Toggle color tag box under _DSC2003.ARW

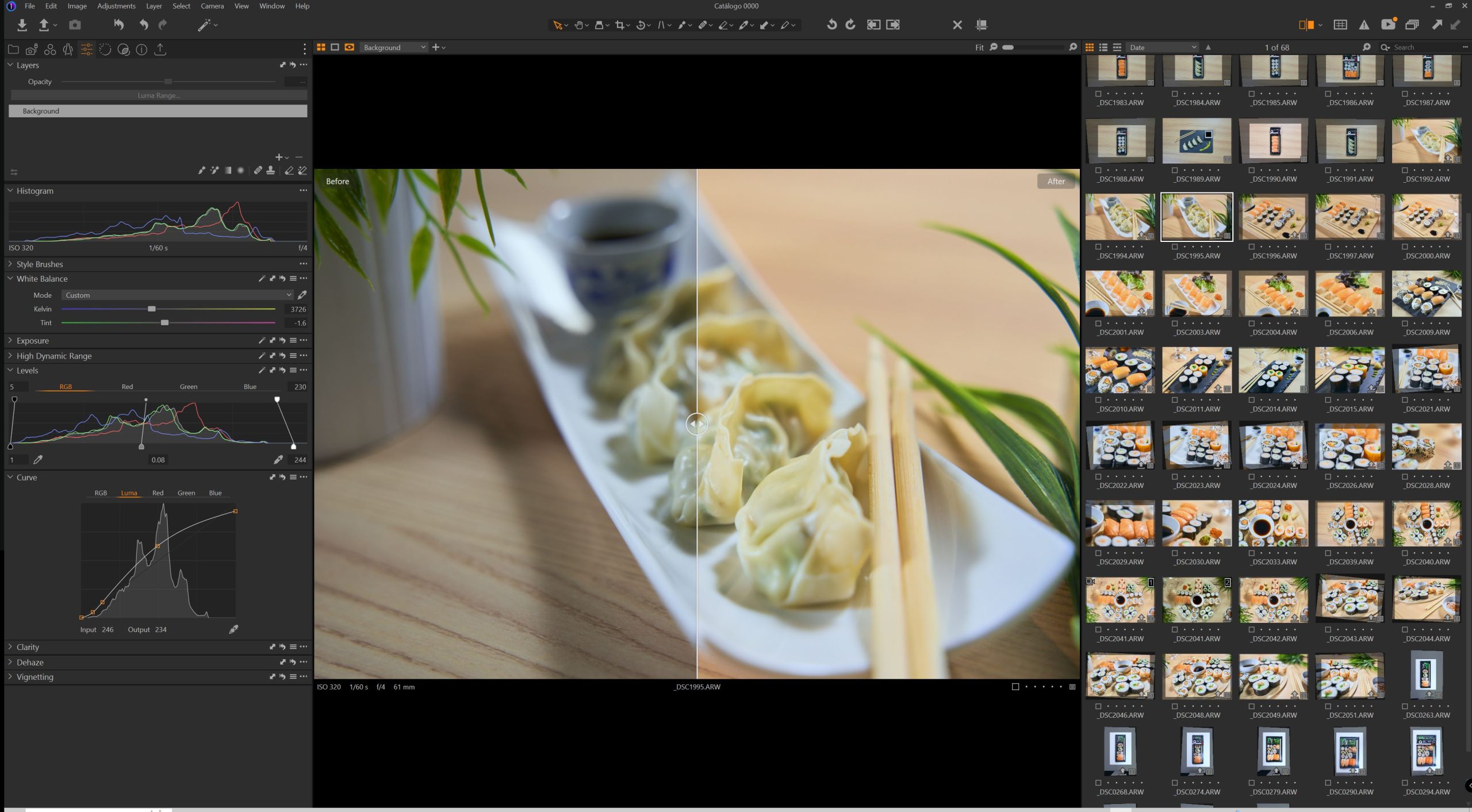point(1175,323)
